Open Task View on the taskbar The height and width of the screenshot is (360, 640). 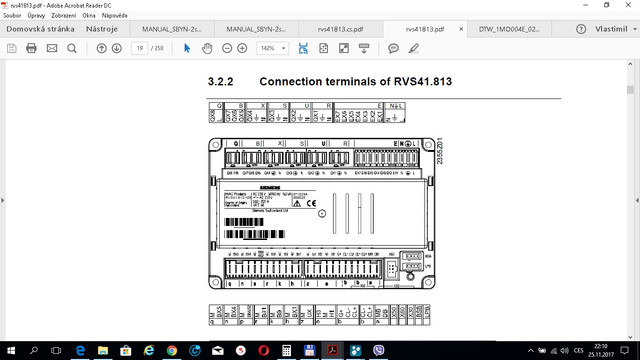(56, 351)
